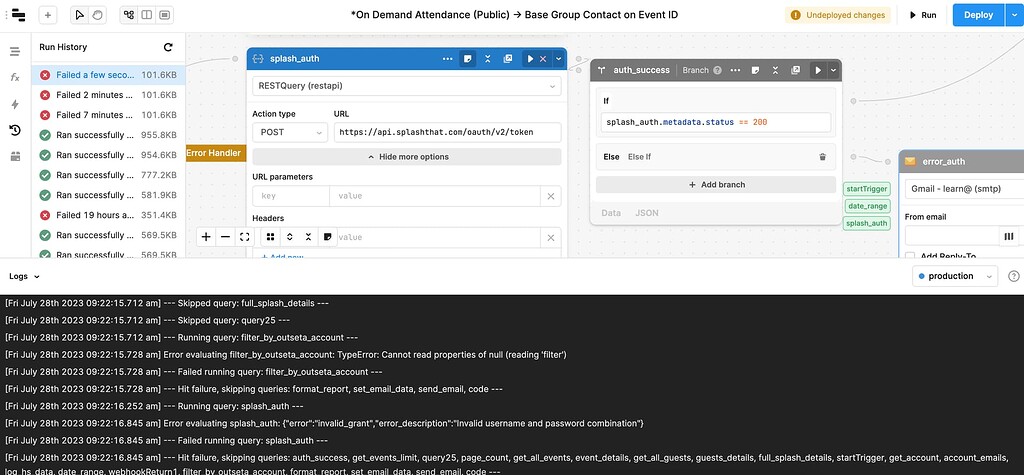Screen dimensions: 1024x475
Task: Switch to JSON tab in auth_success
Action: [647, 213]
